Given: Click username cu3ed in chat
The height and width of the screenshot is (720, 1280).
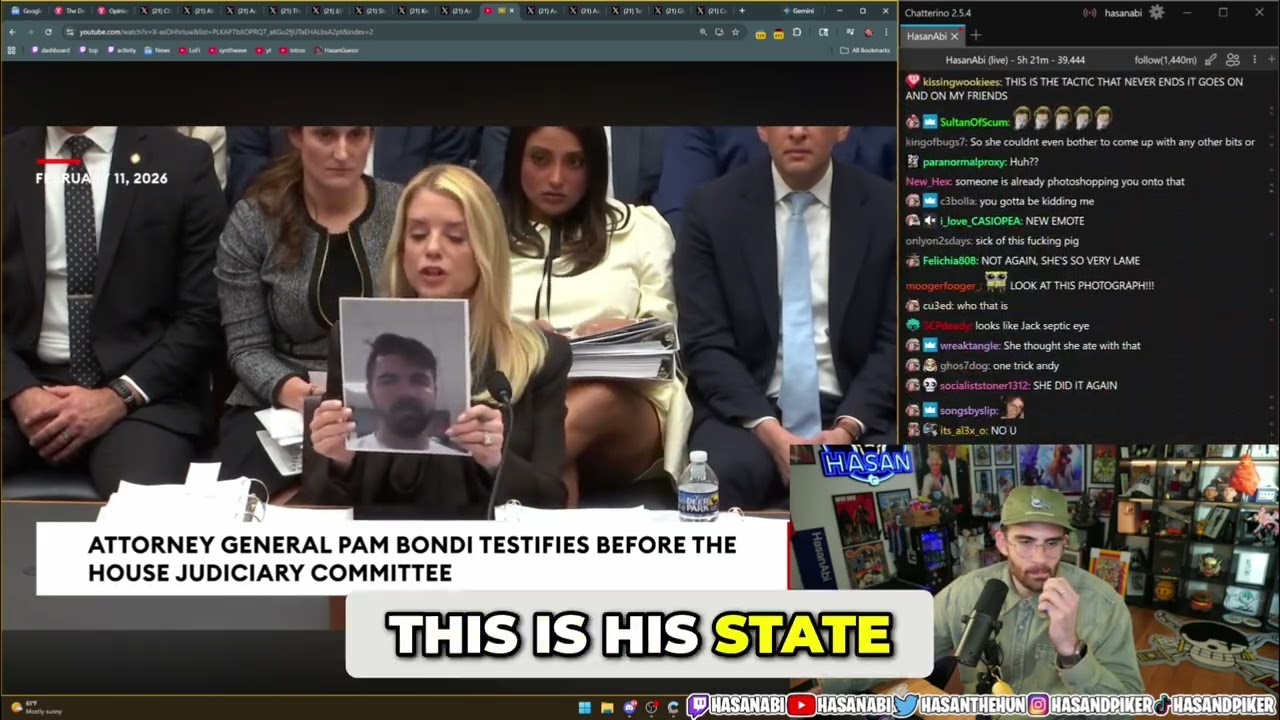Looking at the screenshot, I should point(937,305).
